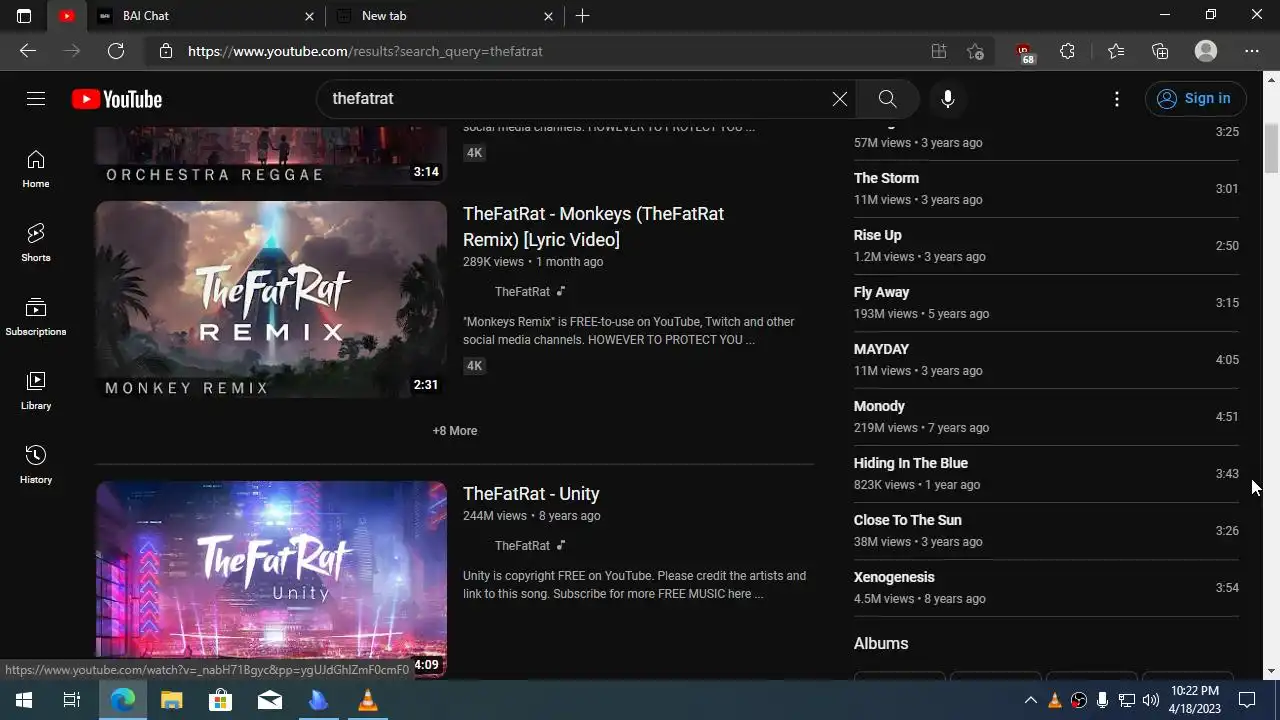Open Edge settings and more menu
Image resolution: width=1280 pixels, height=720 pixels.
(x=1252, y=51)
